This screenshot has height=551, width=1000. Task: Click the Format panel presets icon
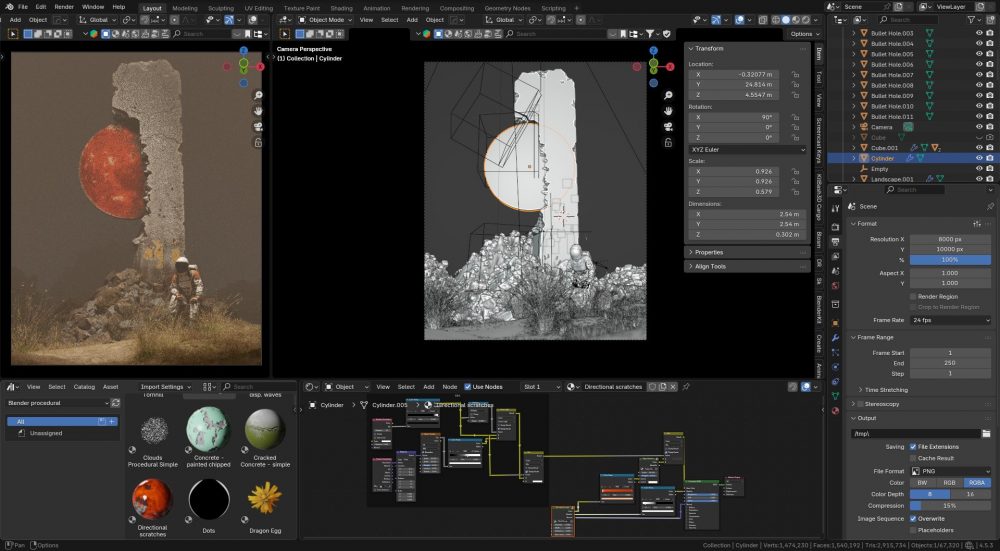977,224
